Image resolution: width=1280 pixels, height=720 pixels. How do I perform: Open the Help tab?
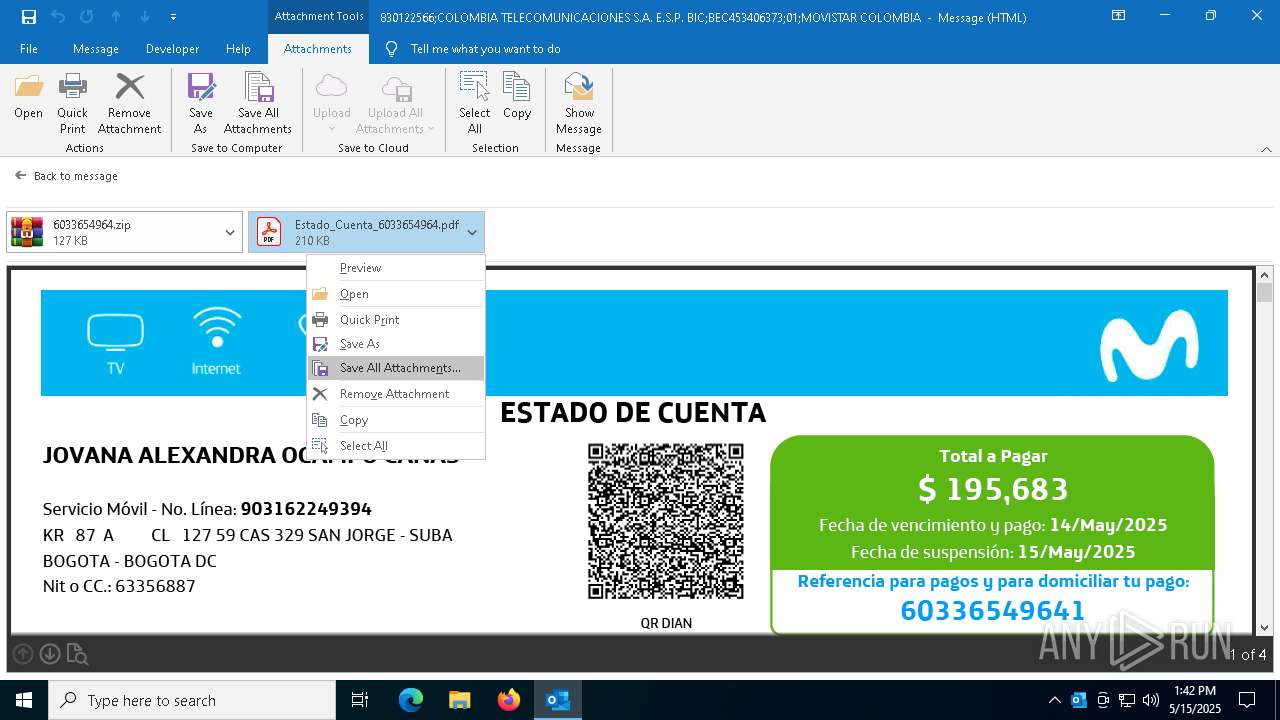(238, 49)
